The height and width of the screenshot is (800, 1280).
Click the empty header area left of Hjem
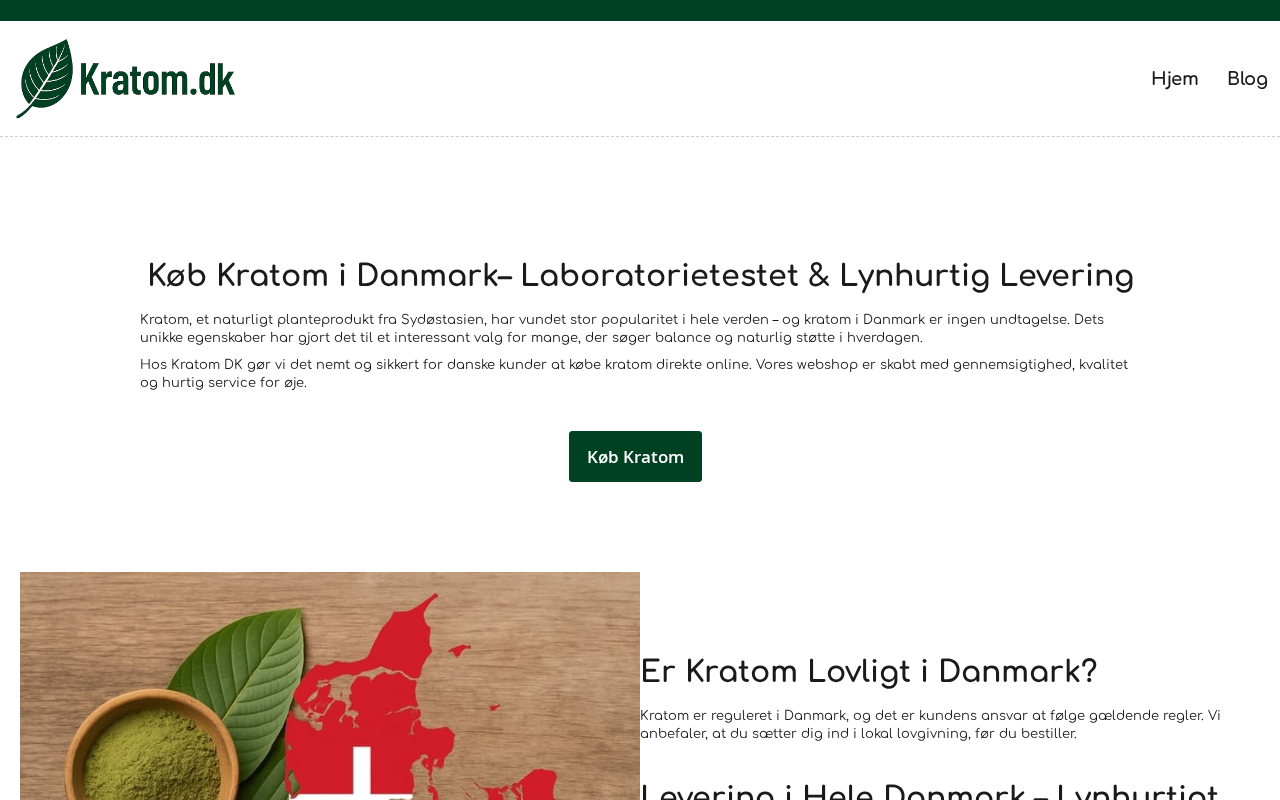click(x=690, y=79)
